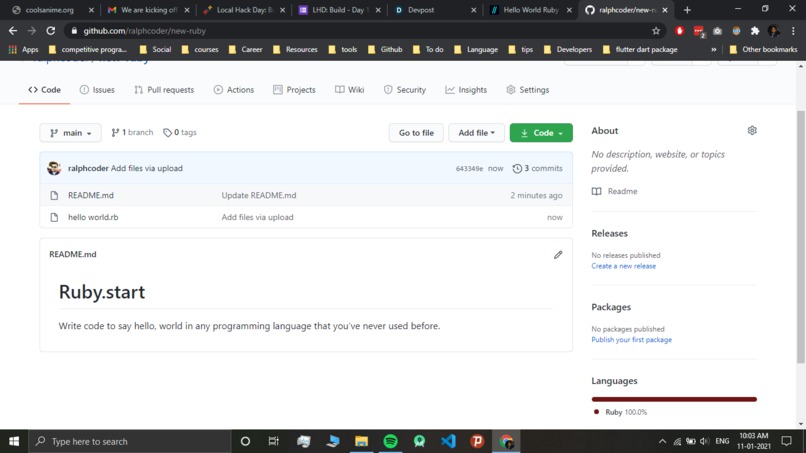The height and width of the screenshot is (453, 806).
Task: Open About settings gear icon
Action: click(x=752, y=131)
